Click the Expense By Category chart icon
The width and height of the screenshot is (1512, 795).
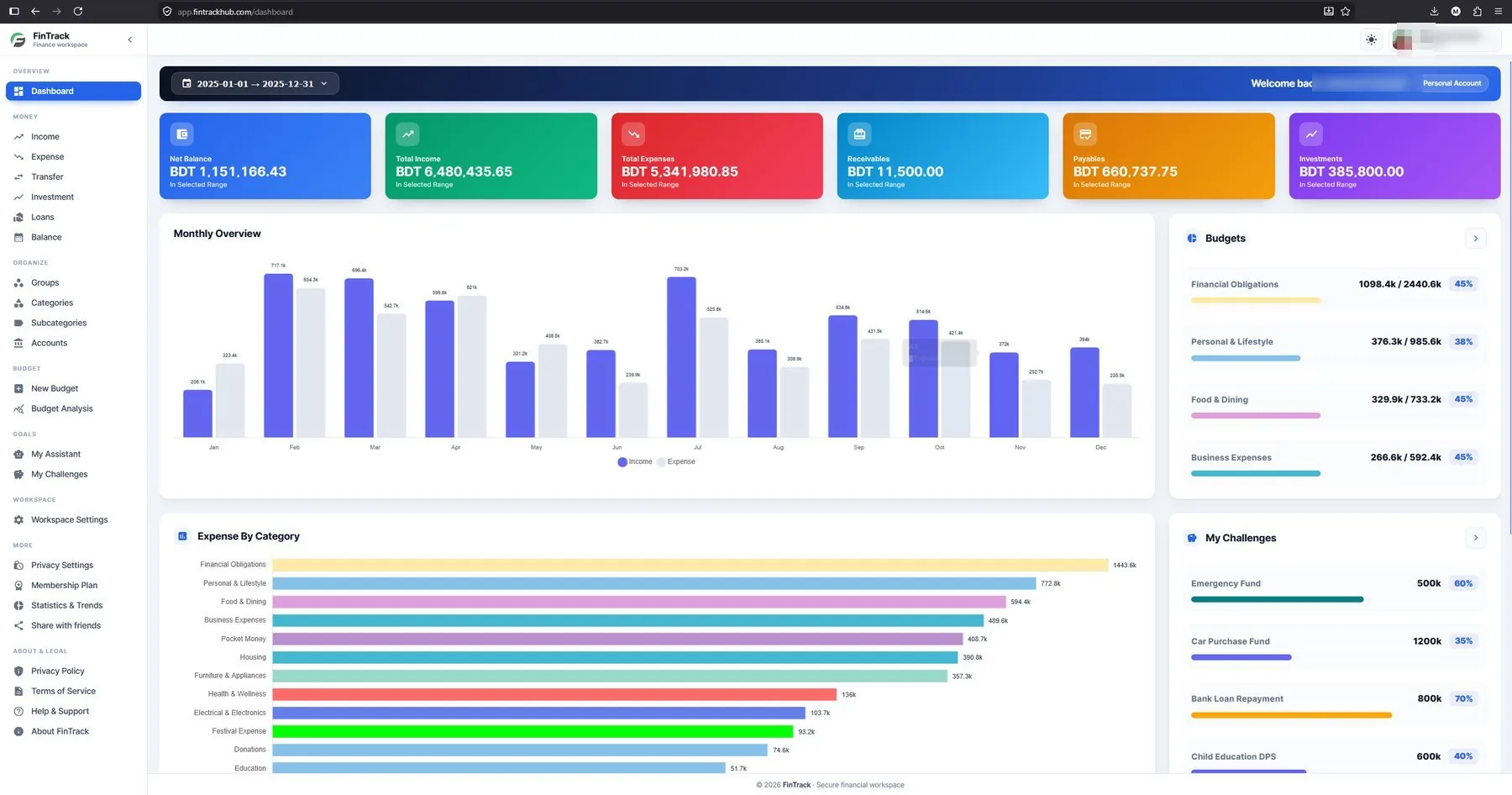click(x=182, y=536)
